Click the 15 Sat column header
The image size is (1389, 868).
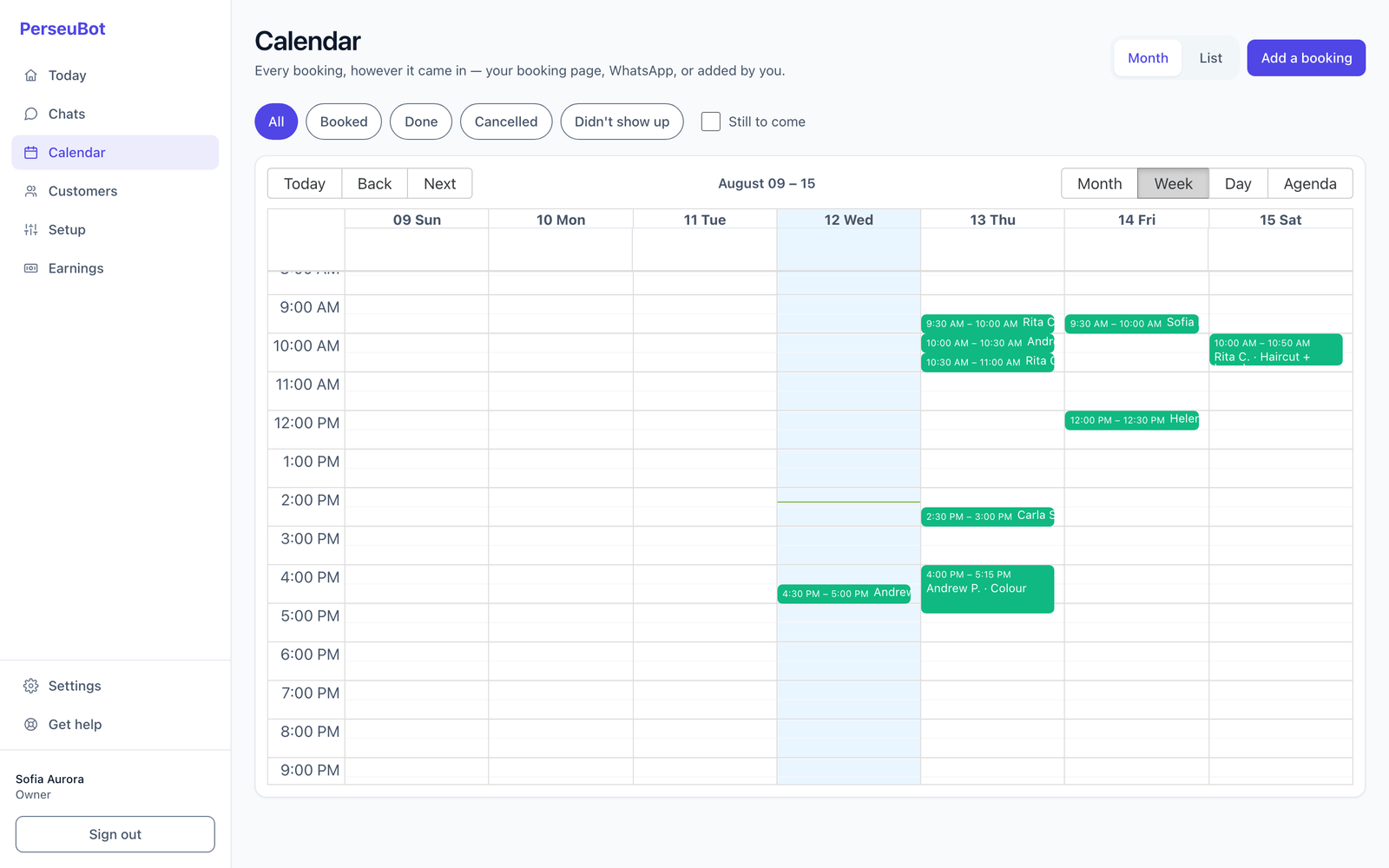1280,220
